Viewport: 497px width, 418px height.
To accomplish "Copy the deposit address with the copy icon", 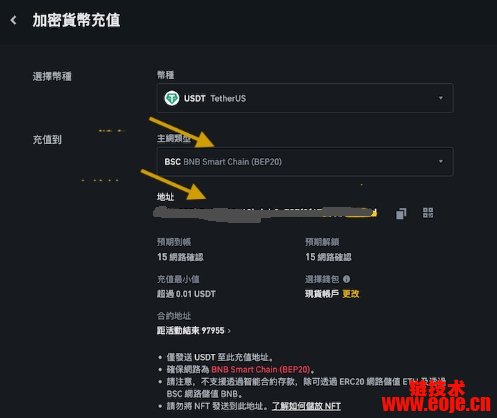I will click(x=401, y=213).
